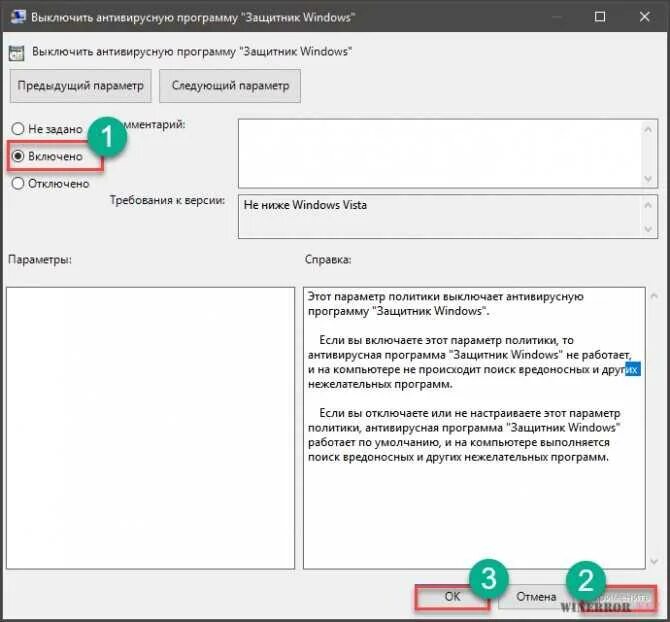Maximize the policy dialog window
The height and width of the screenshot is (622, 670).
(600, 17)
